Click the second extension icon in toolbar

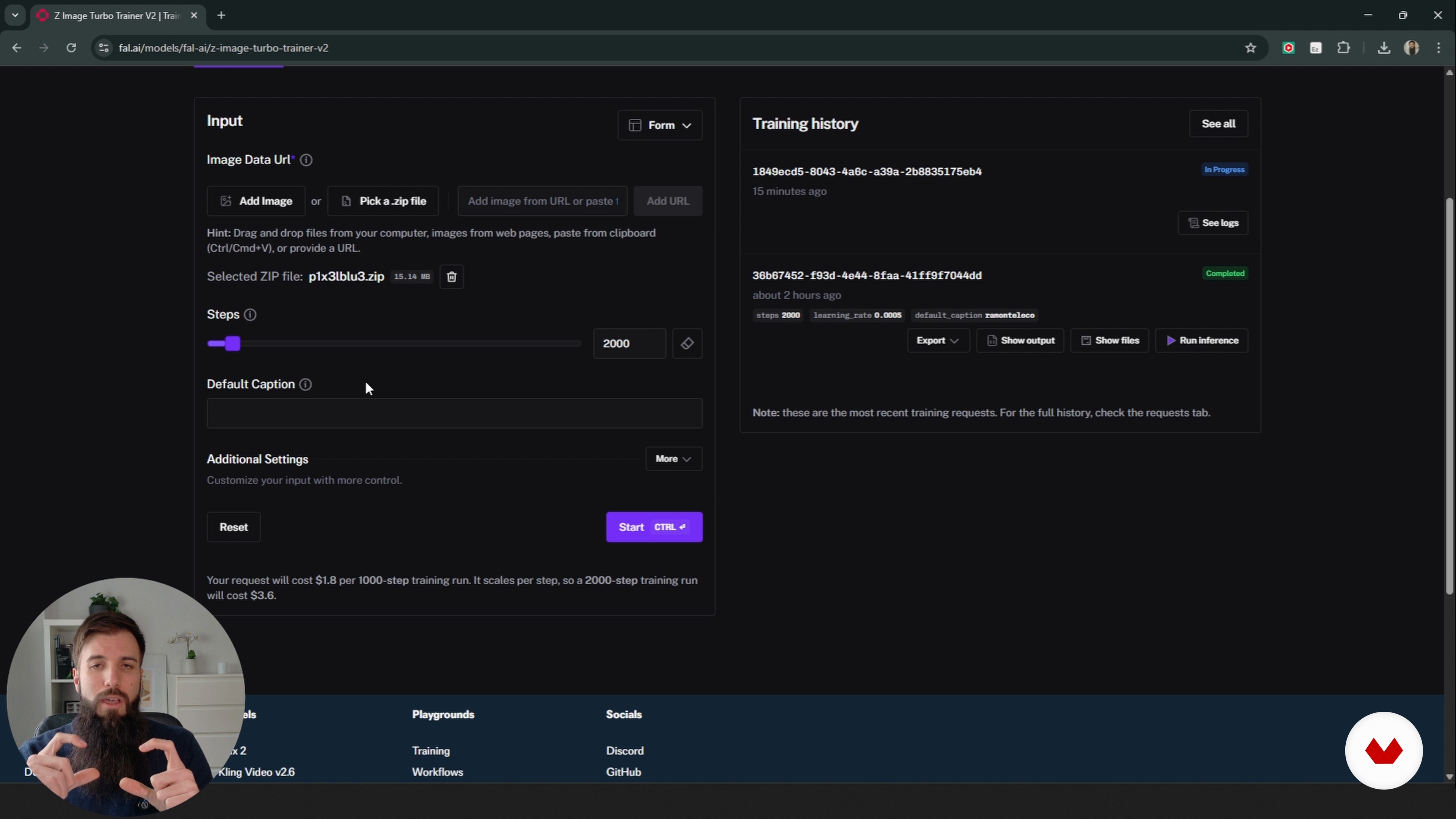coord(1316,48)
